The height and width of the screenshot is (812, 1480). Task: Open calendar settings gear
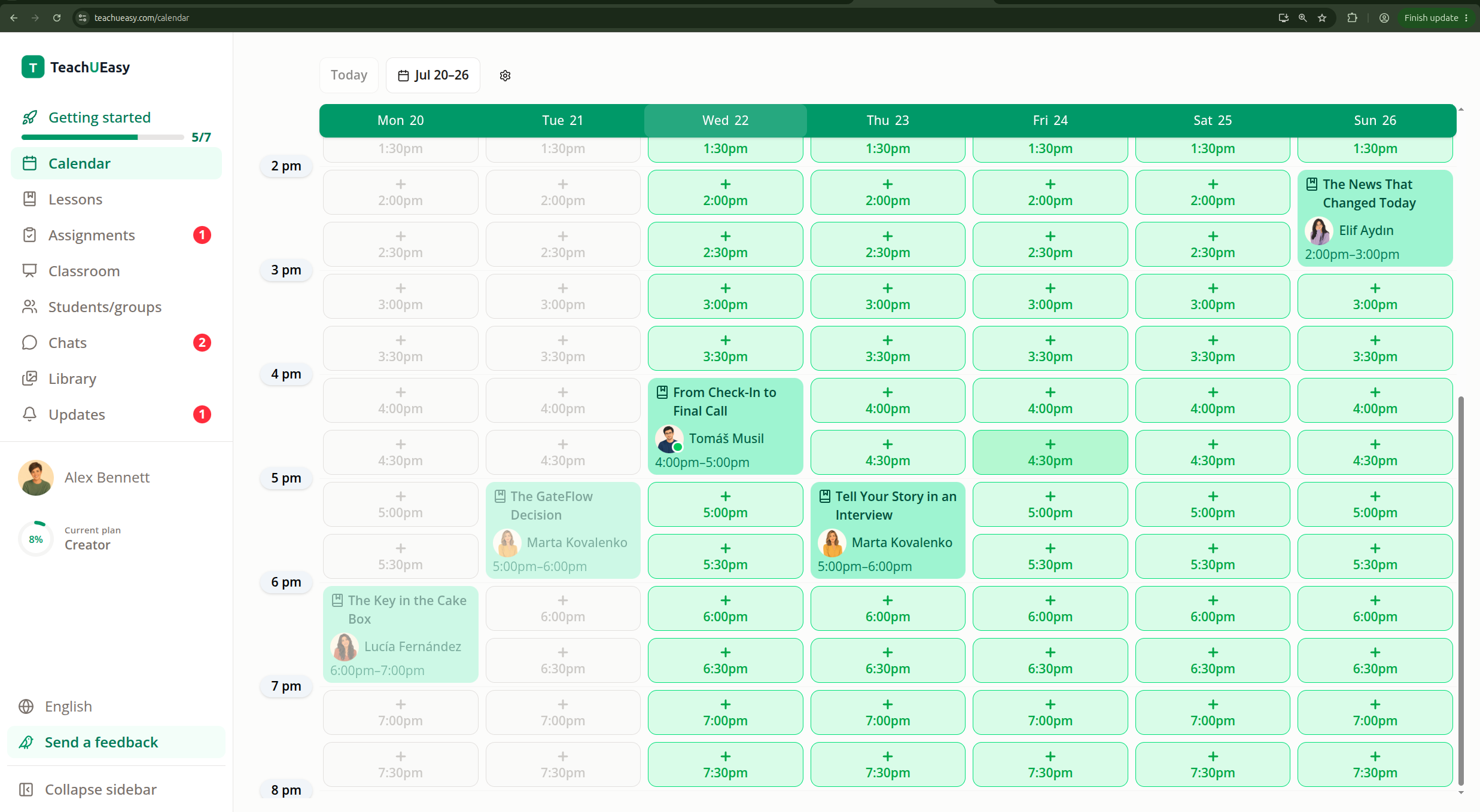(x=505, y=75)
